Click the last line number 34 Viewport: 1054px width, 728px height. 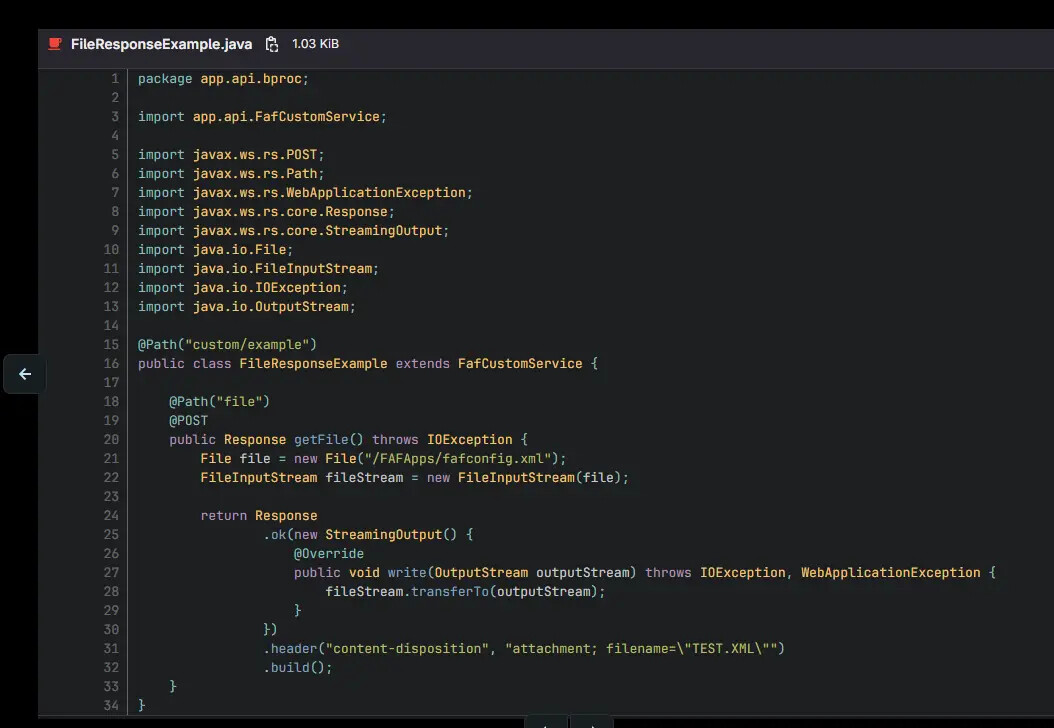[x=111, y=706]
